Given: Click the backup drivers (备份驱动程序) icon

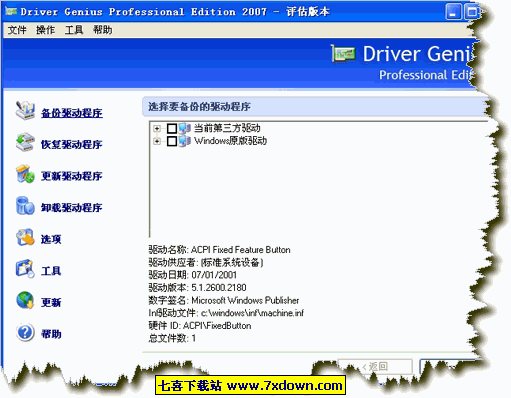Looking at the screenshot, I should click(x=25, y=111).
